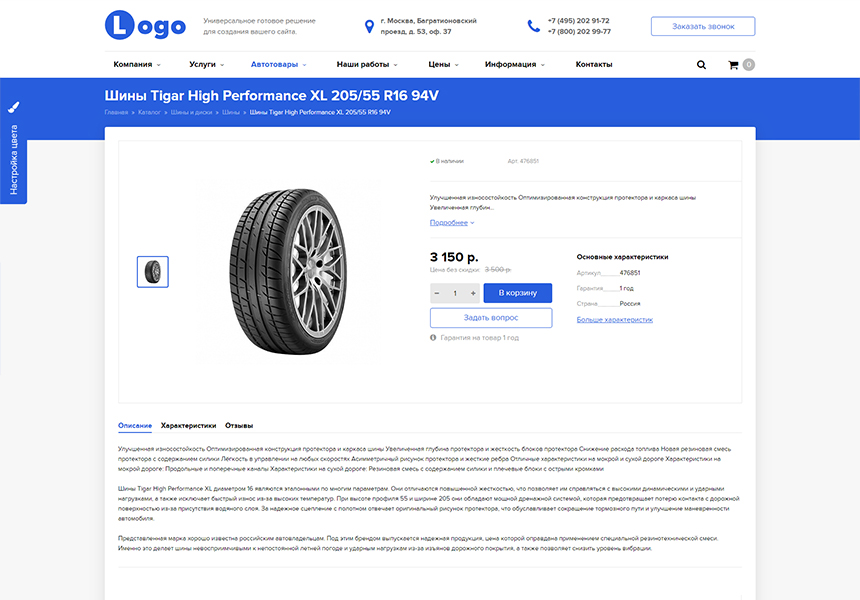Add the tire with В корзину button
The height and width of the screenshot is (600, 860).
pos(517,293)
